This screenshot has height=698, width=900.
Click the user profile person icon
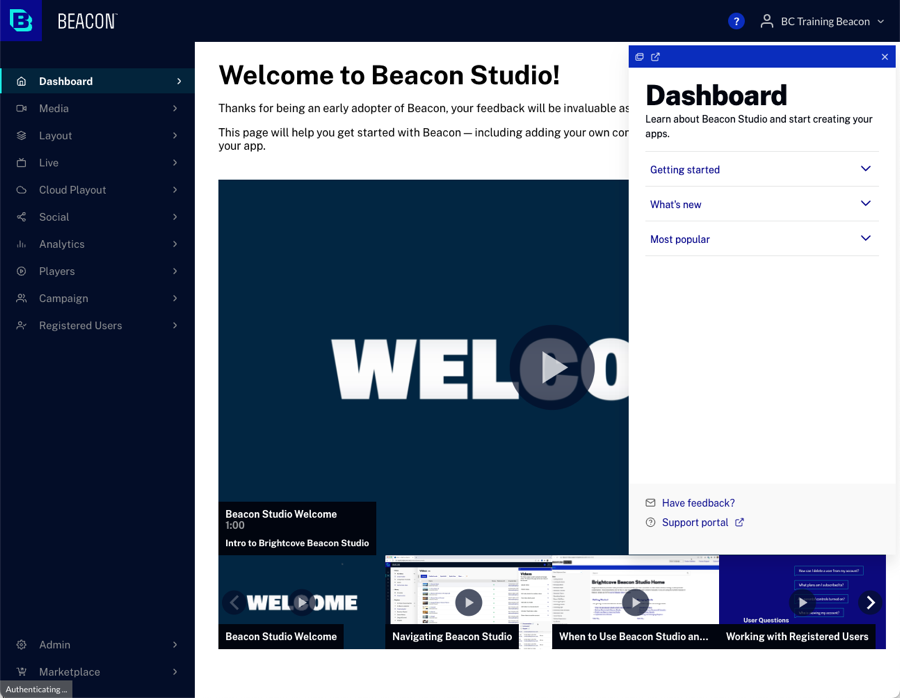(766, 21)
